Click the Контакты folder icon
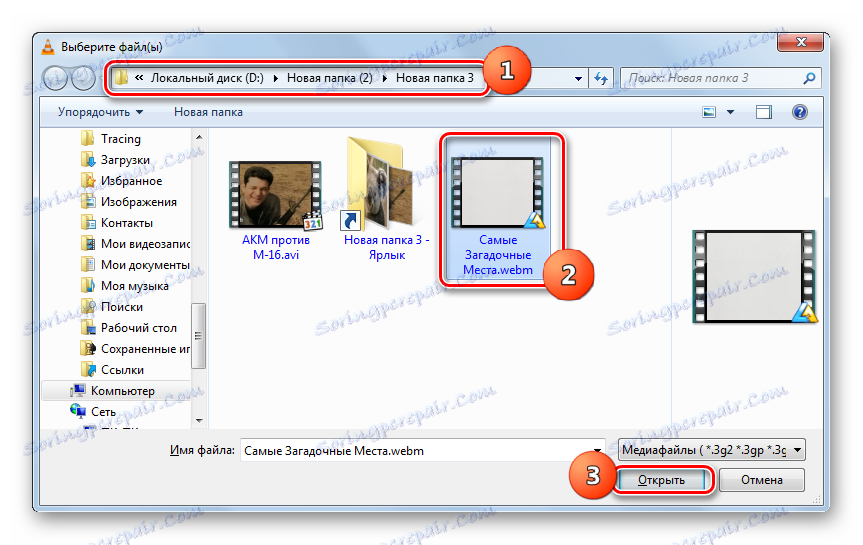The height and width of the screenshot is (545, 863). coord(88,222)
